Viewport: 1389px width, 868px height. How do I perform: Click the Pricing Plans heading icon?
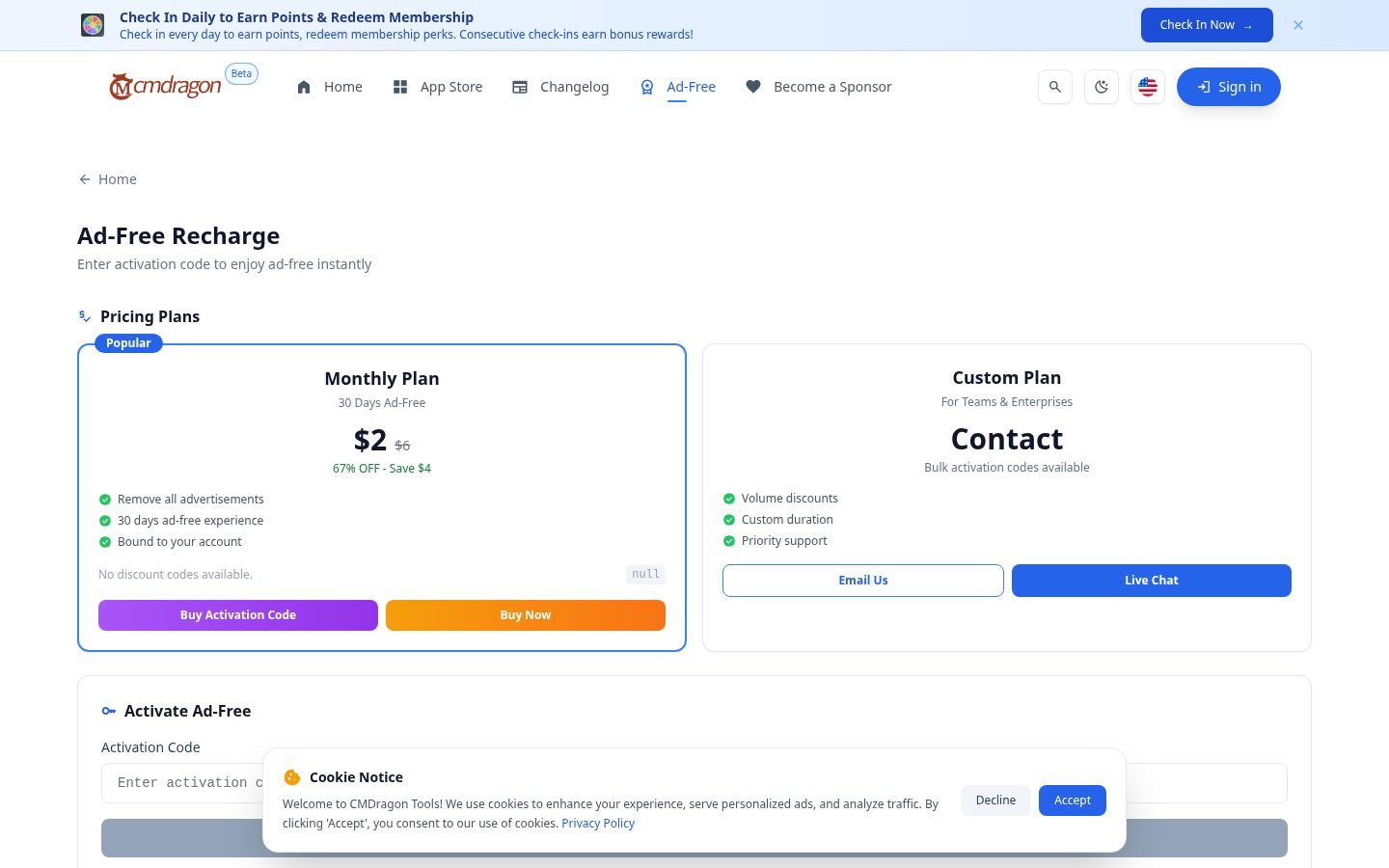[85, 316]
